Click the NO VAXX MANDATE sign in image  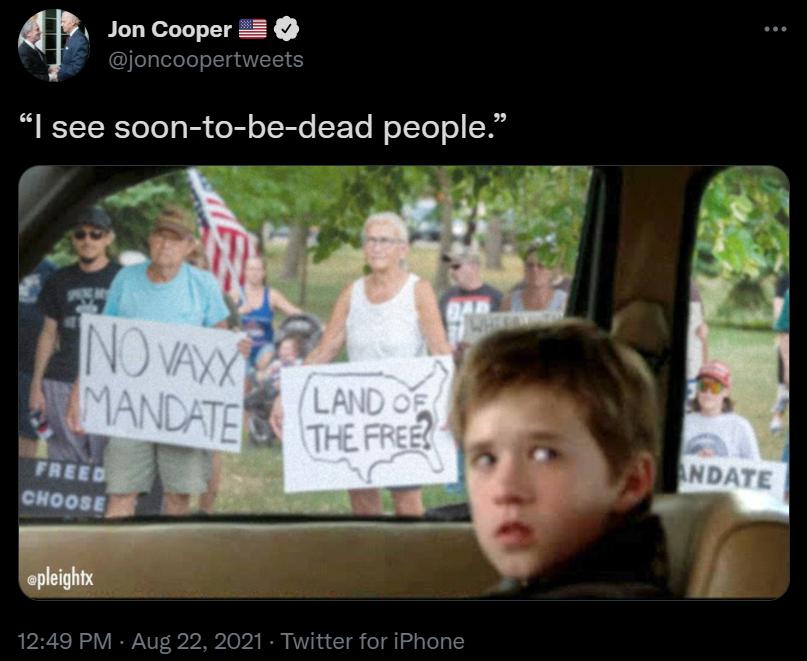click(162, 382)
